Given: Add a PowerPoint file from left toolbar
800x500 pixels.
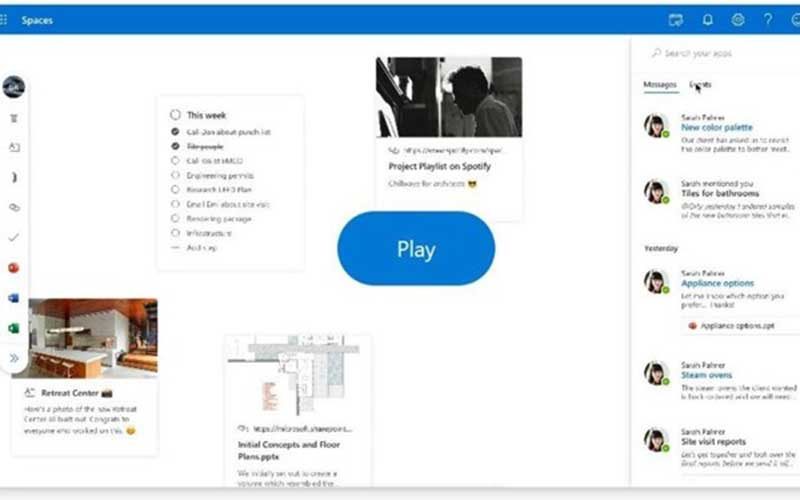Looking at the screenshot, I should pyautogui.click(x=14, y=267).
